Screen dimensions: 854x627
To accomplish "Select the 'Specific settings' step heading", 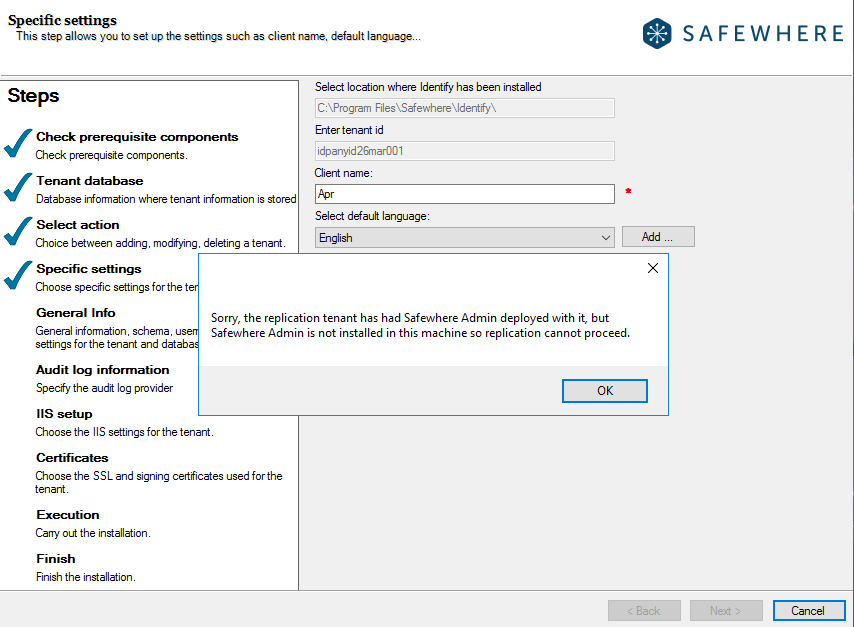I will point(89,269).
